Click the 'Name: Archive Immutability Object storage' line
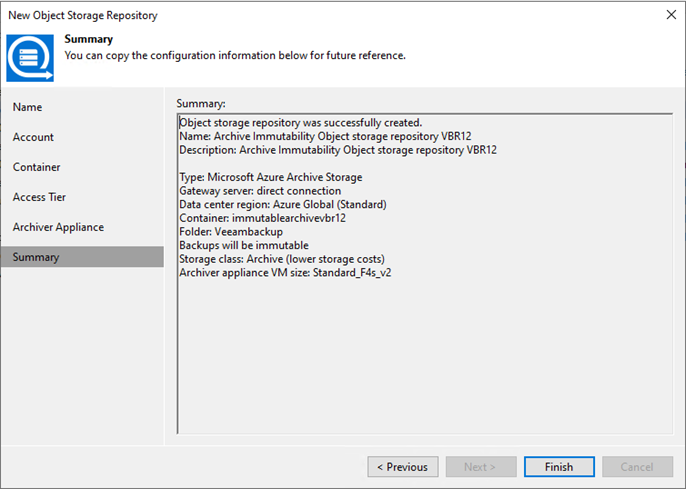 (326, 136)
